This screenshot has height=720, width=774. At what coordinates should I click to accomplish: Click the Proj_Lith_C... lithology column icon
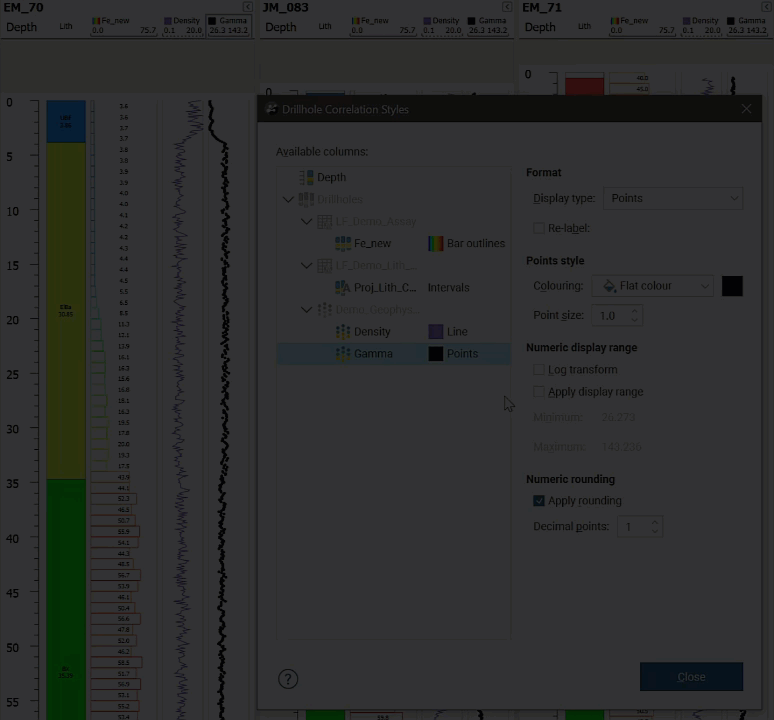point(343,287)
